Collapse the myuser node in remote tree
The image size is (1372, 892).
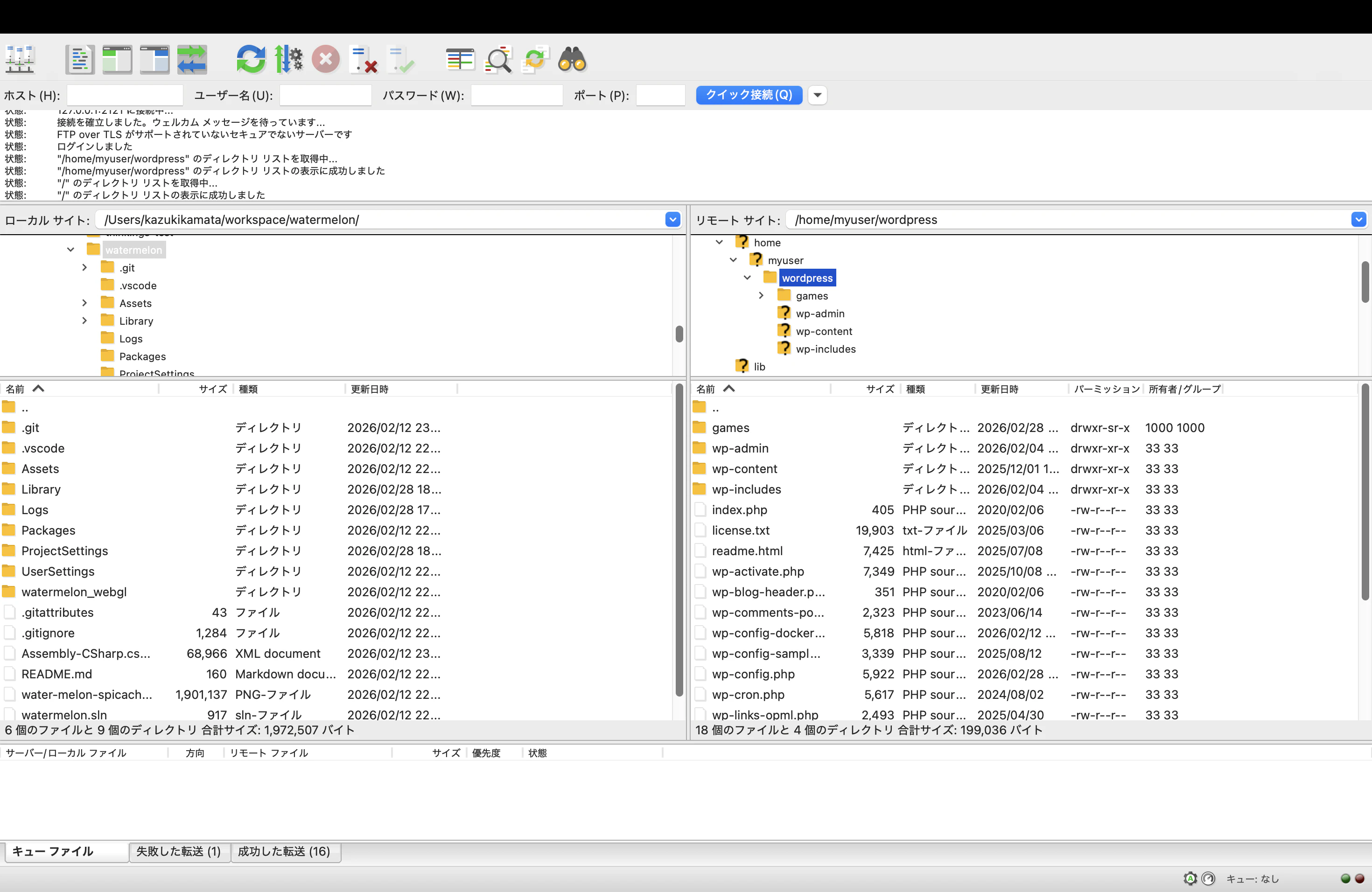[733, 260]
